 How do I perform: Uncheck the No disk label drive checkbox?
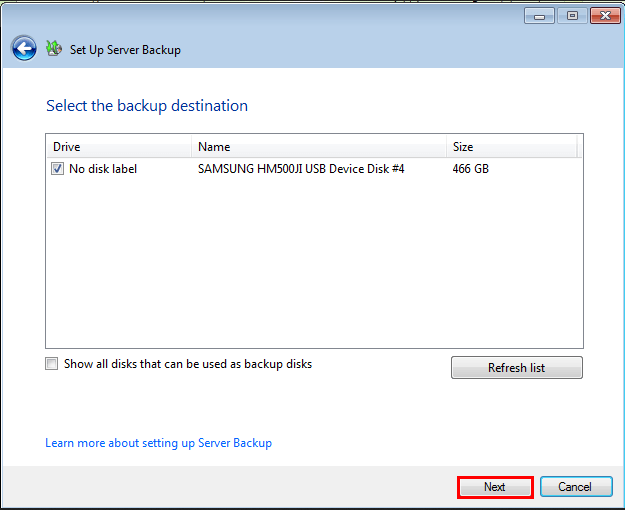[x=57, y=169]
